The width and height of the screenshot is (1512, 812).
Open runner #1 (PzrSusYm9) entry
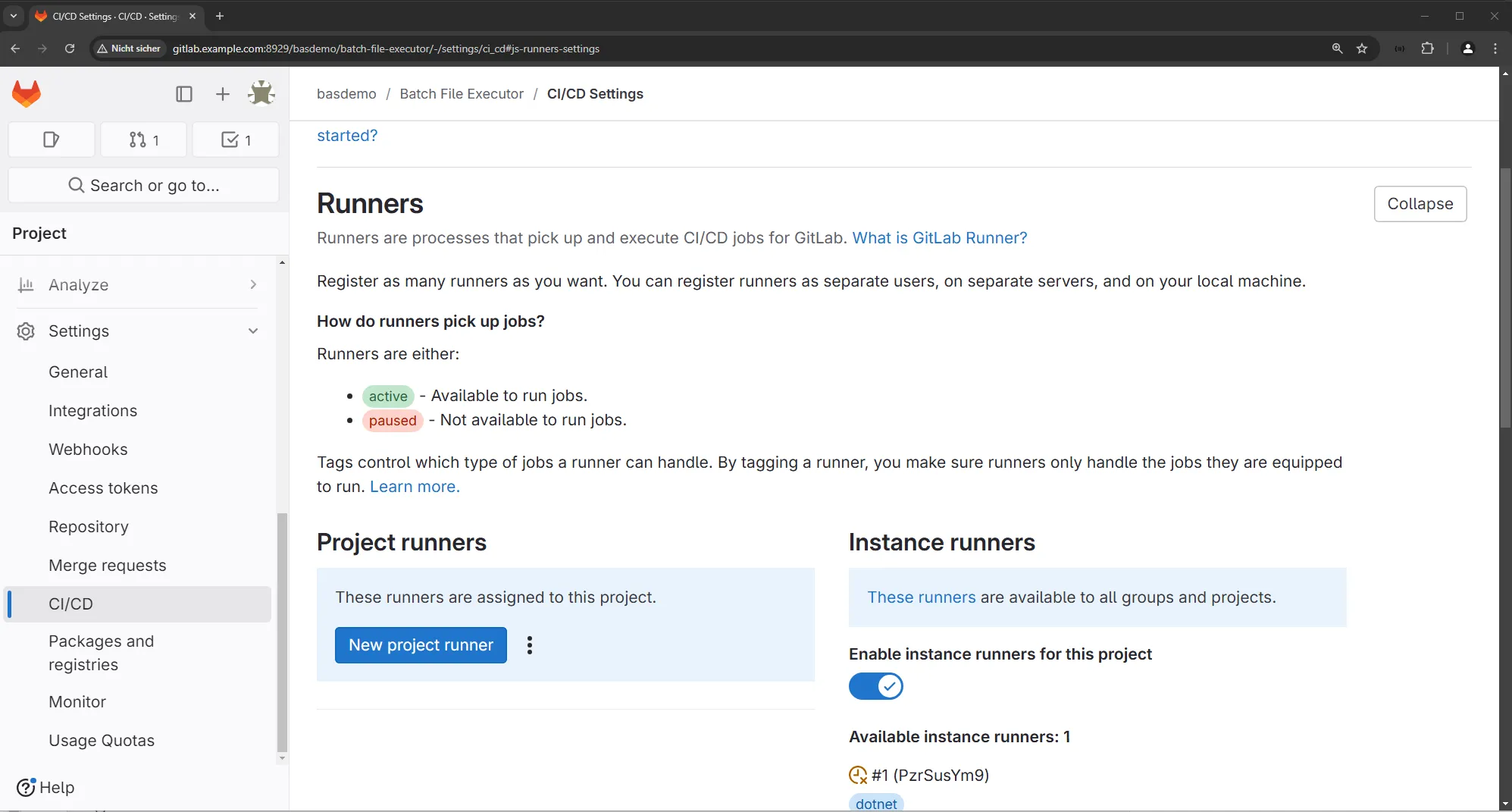pos(930,775)
